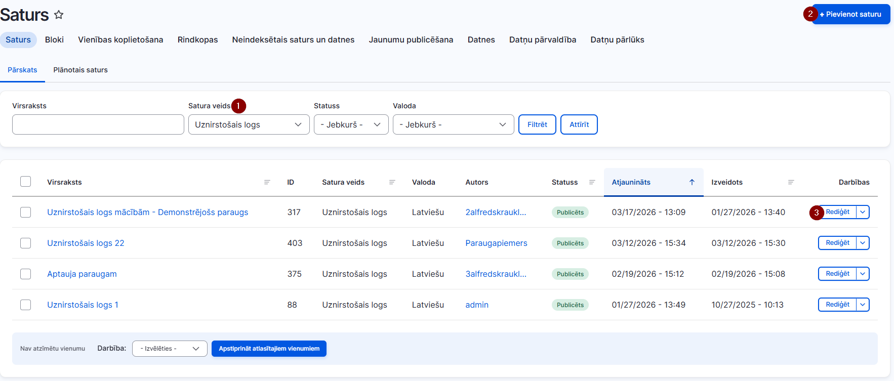
Task: Open author link 2alfredskraukl...
Action: [495, 212]
